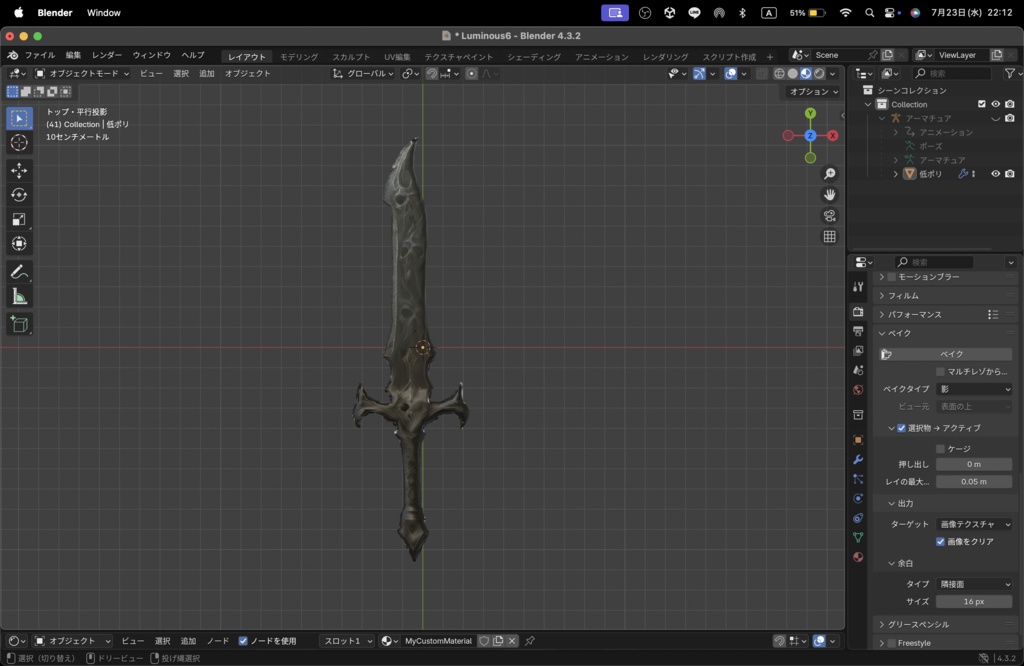This screenshot has height=666, width=1024.
Task: Select the Rotate tool in the toolbar
Action: point(18,195)
